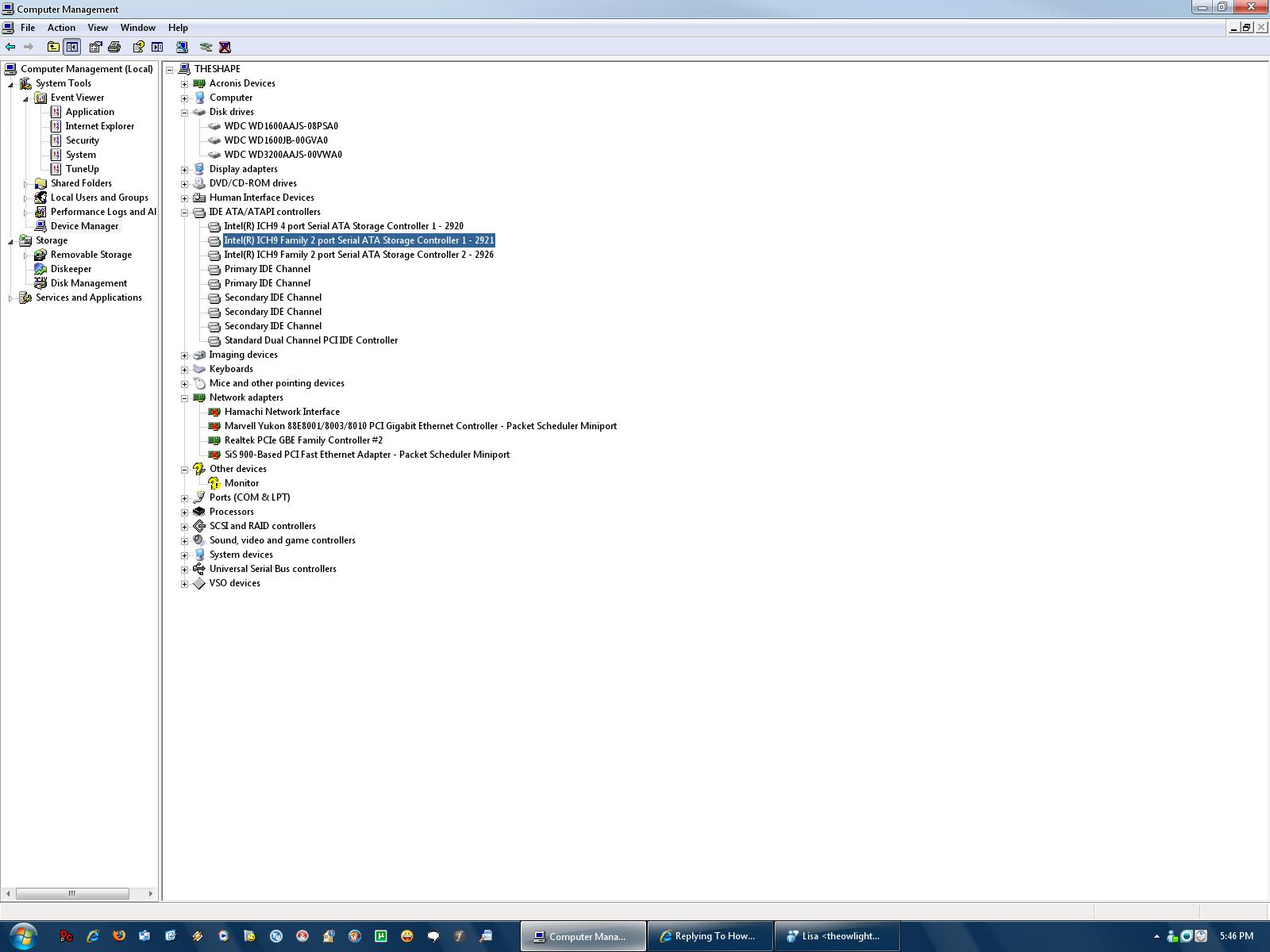The image size is (1270, 952).
Task: Click the VSO devices diamond icon
Action: click(x=199, y=583)
